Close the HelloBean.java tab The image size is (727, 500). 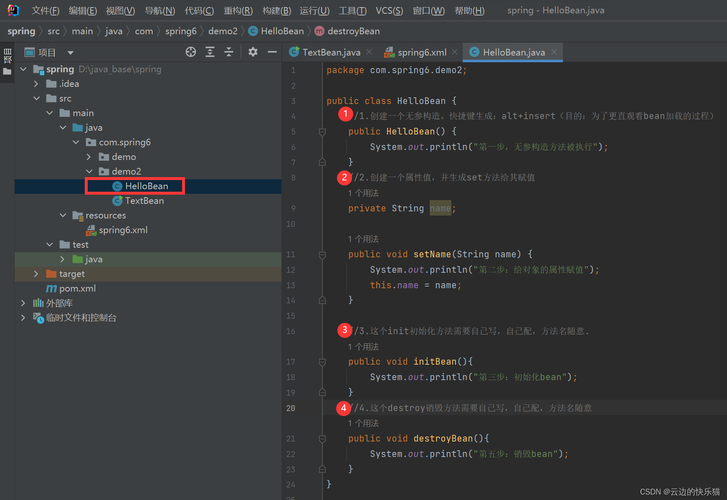point(554,52)
